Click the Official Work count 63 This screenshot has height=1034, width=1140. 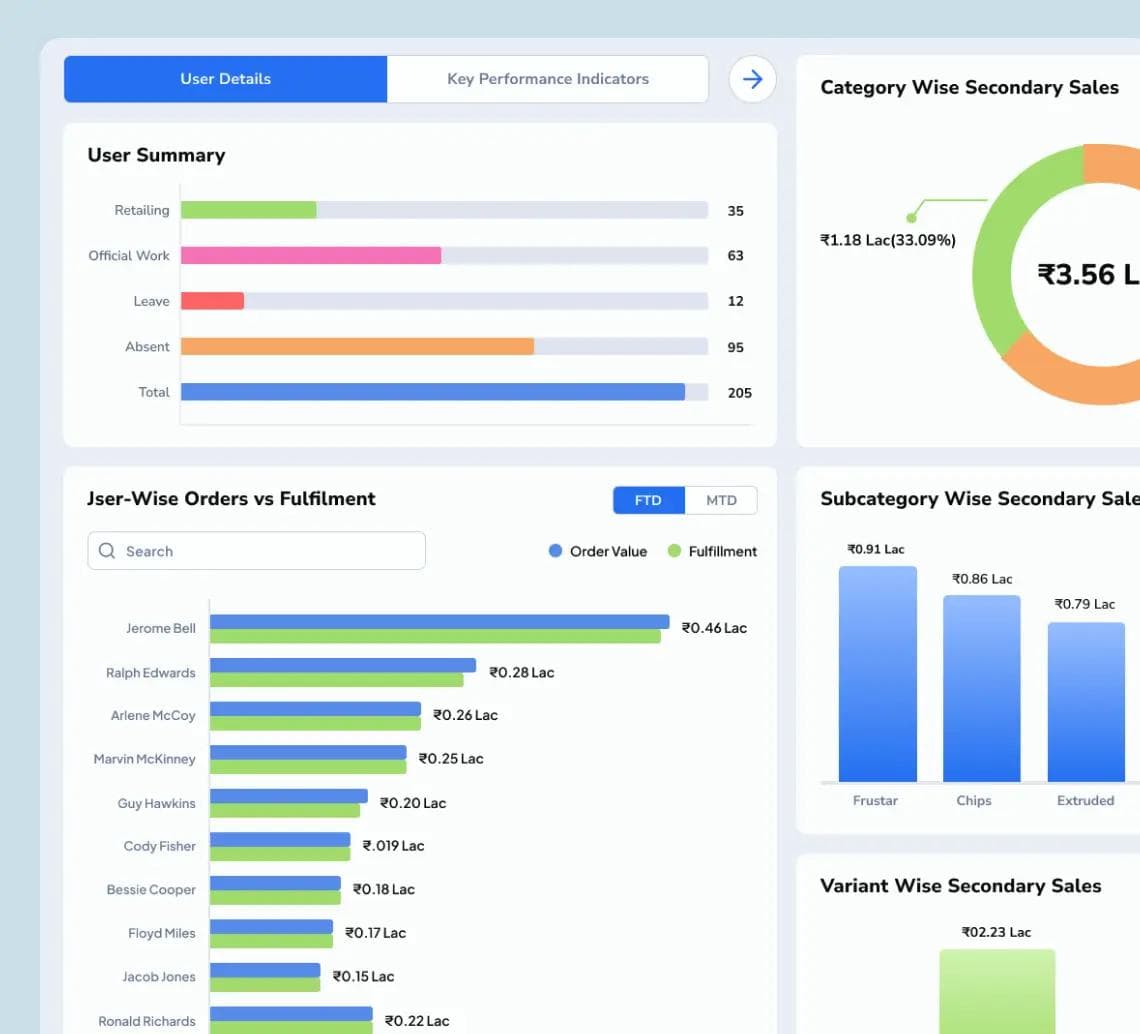coord(735,256)
